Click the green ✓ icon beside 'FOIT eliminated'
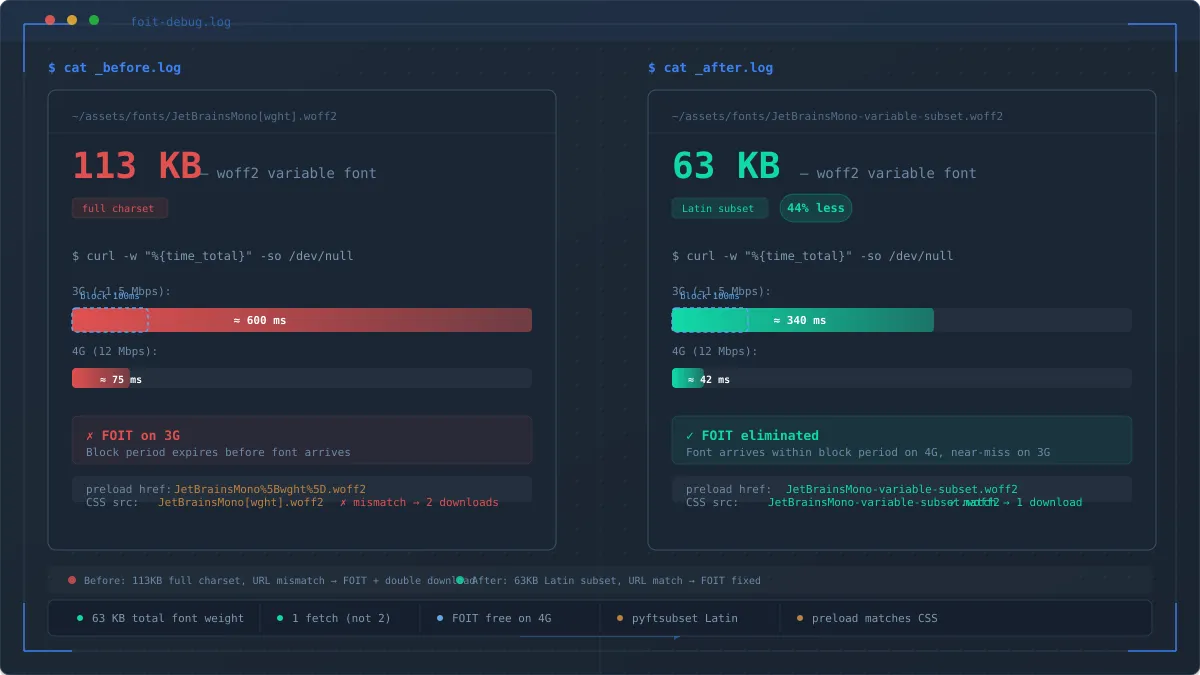 tap(690, 436)
